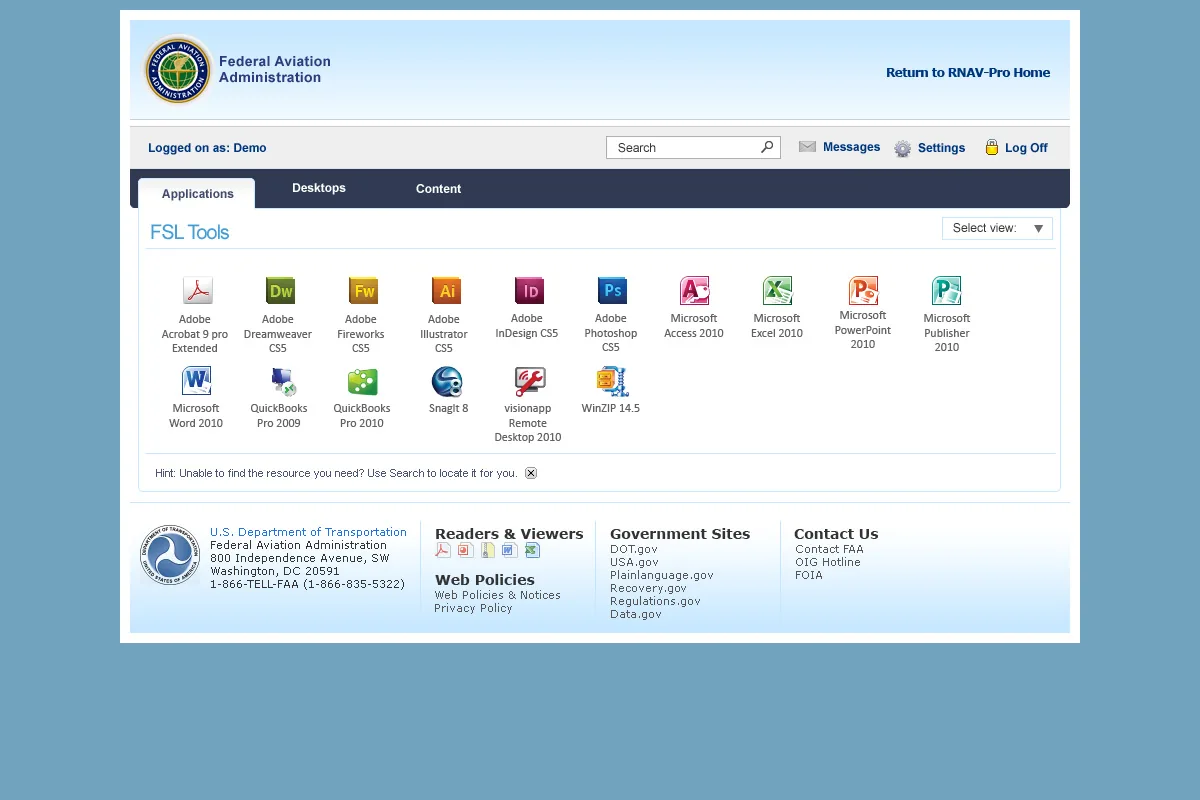Click the Log Off link
1200x800 pixels.
[x=1026, y=148]
